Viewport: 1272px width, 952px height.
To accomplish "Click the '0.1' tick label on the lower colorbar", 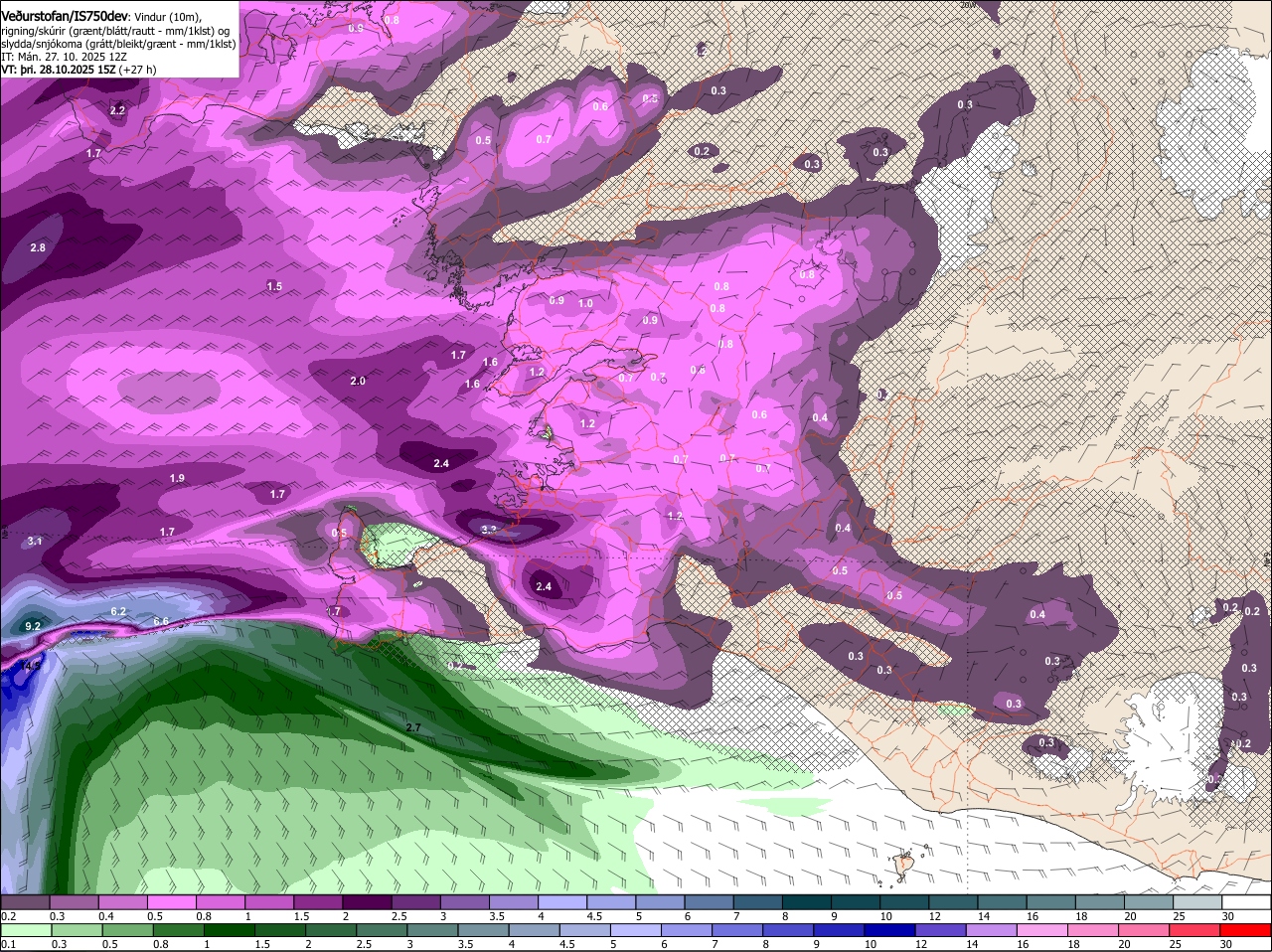I will 9,944.
